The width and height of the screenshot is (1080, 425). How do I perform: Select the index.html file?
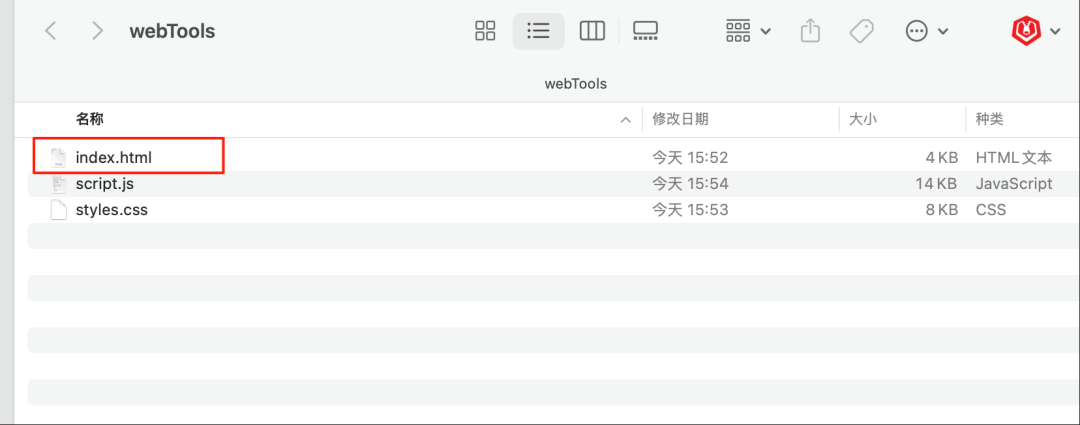113,157
